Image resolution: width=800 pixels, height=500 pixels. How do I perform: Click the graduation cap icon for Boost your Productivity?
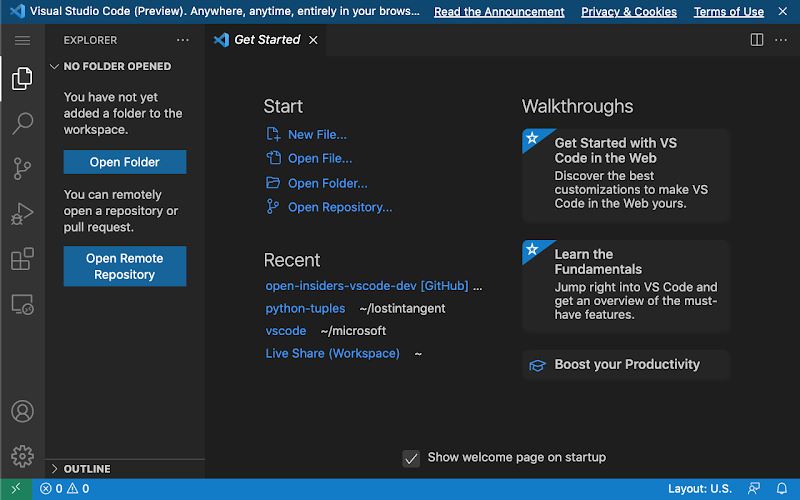click(x=537, y=365)
